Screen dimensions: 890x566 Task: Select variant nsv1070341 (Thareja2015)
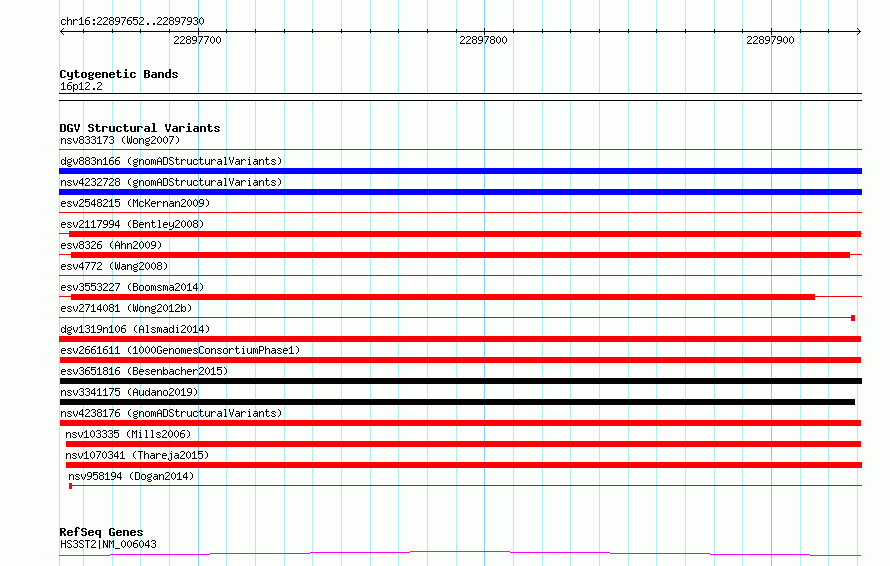137,455
